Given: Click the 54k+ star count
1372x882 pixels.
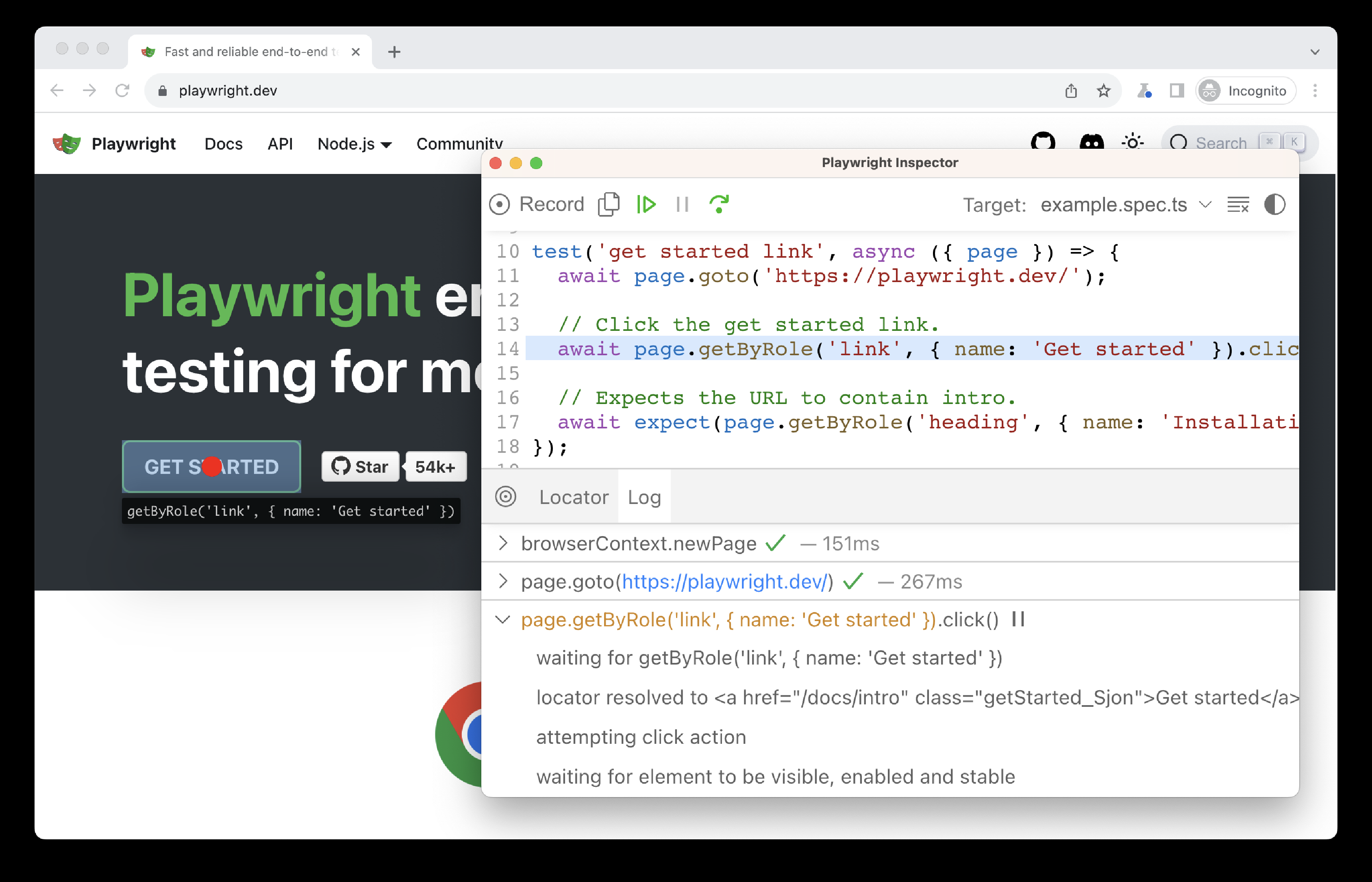Looking at the screenshot, I should [x=435, y=466].
